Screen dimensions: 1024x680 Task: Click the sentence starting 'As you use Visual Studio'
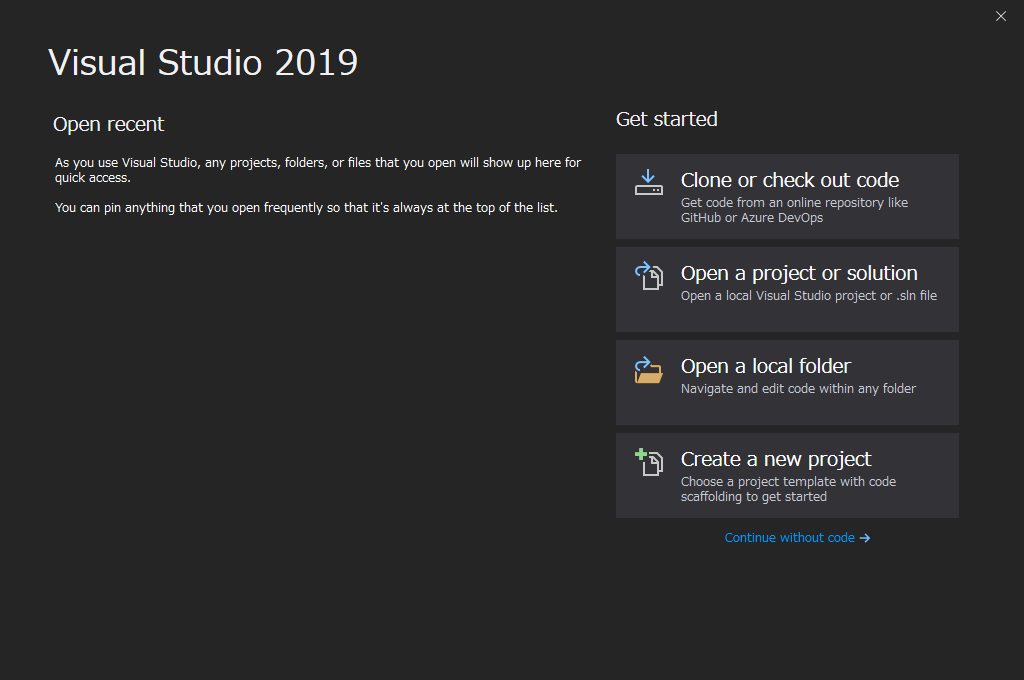tap(318, 170)
